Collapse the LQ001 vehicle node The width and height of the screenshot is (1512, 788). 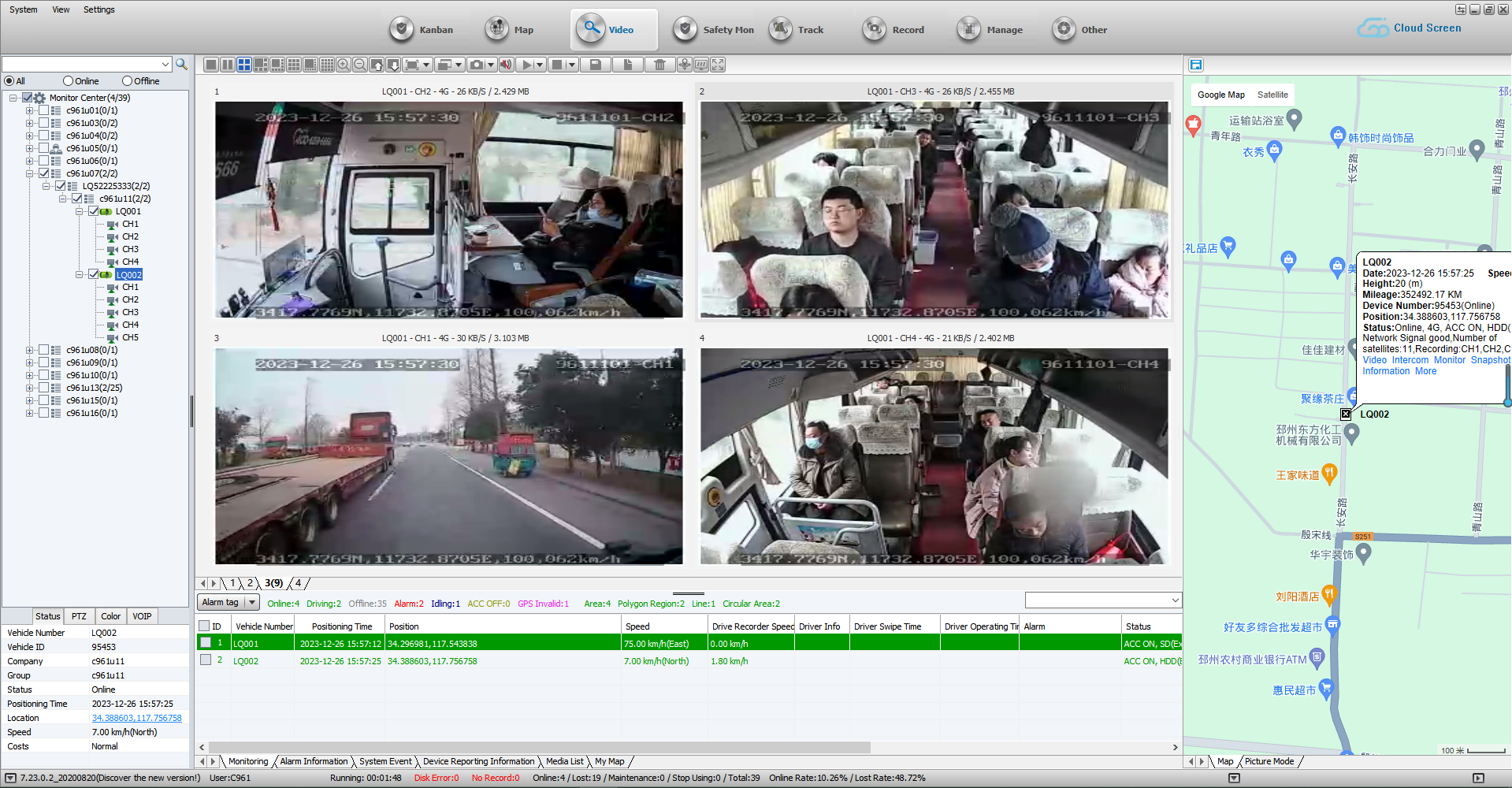coord(79,211)
